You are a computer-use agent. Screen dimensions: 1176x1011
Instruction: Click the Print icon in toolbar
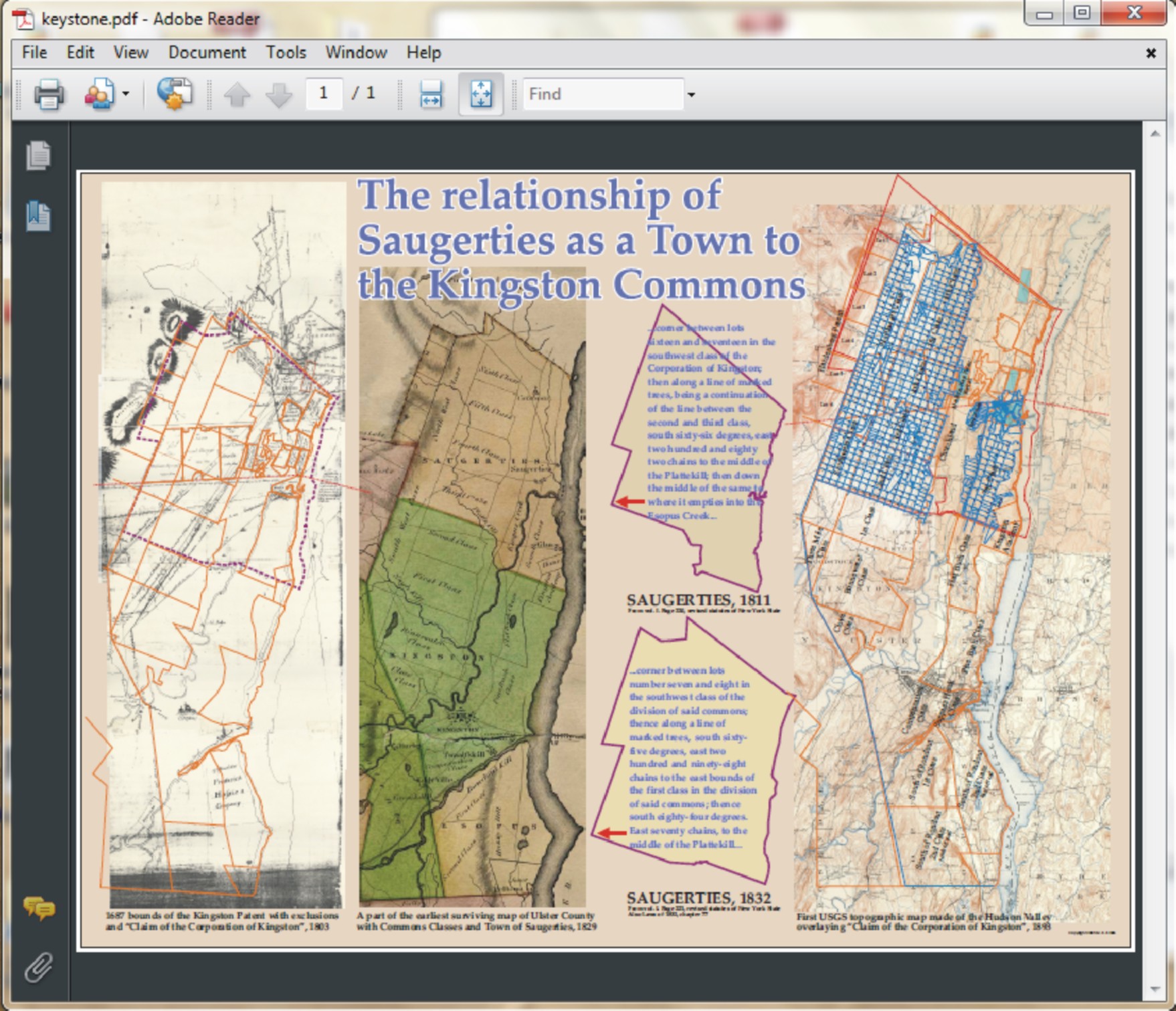[49, 94]
